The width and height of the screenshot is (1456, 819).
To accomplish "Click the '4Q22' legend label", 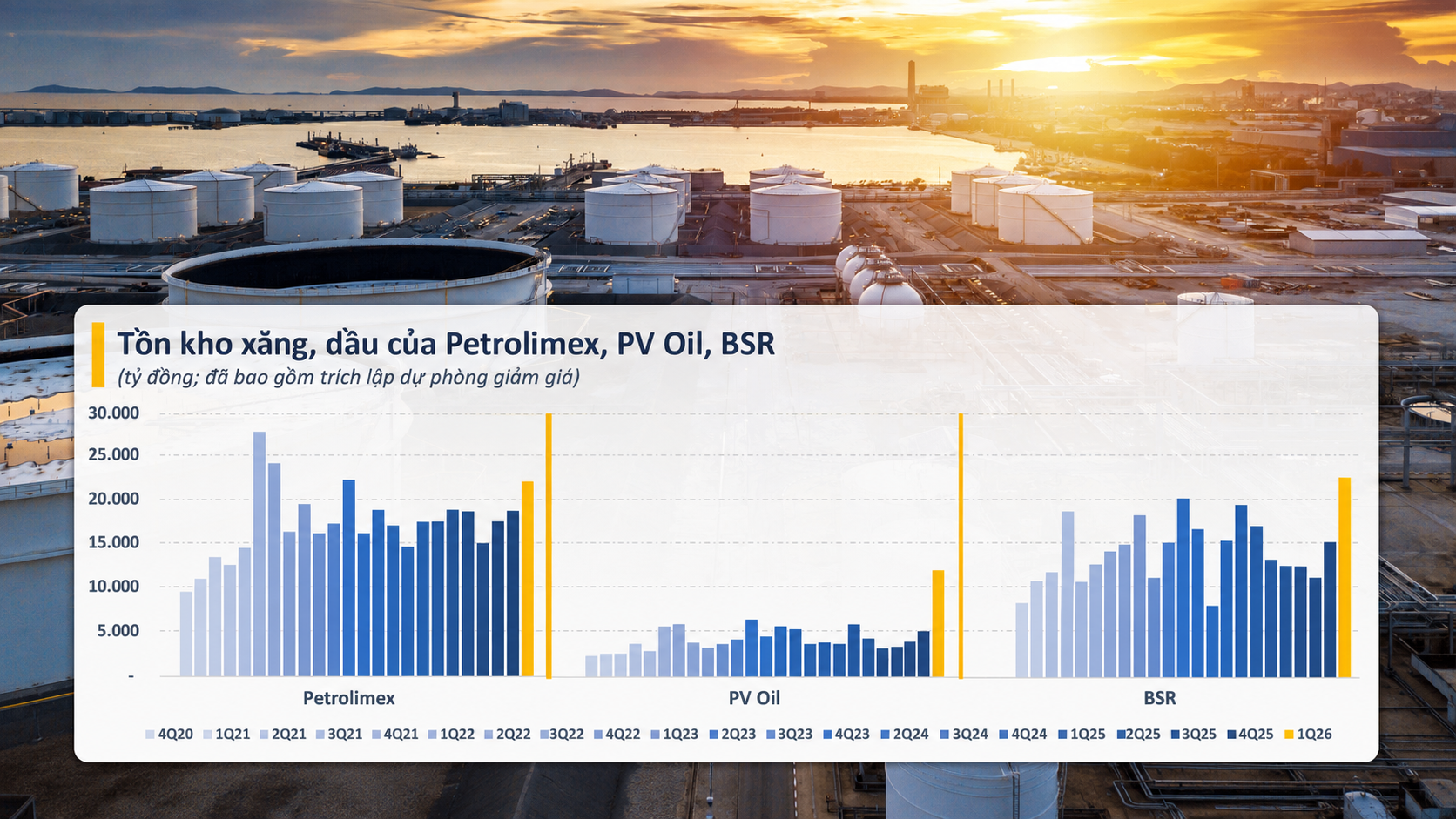I will (x=623, y=734).
